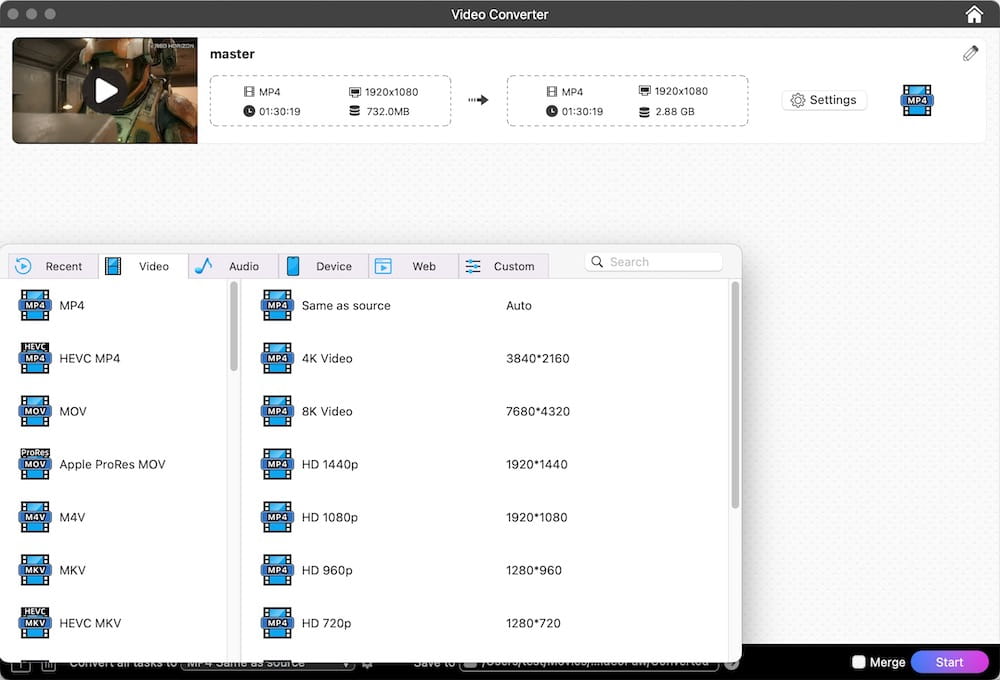This screenshot has width=1000, height=680.
Task: Click the pencil edit icon for master
Action: point(970,54)
